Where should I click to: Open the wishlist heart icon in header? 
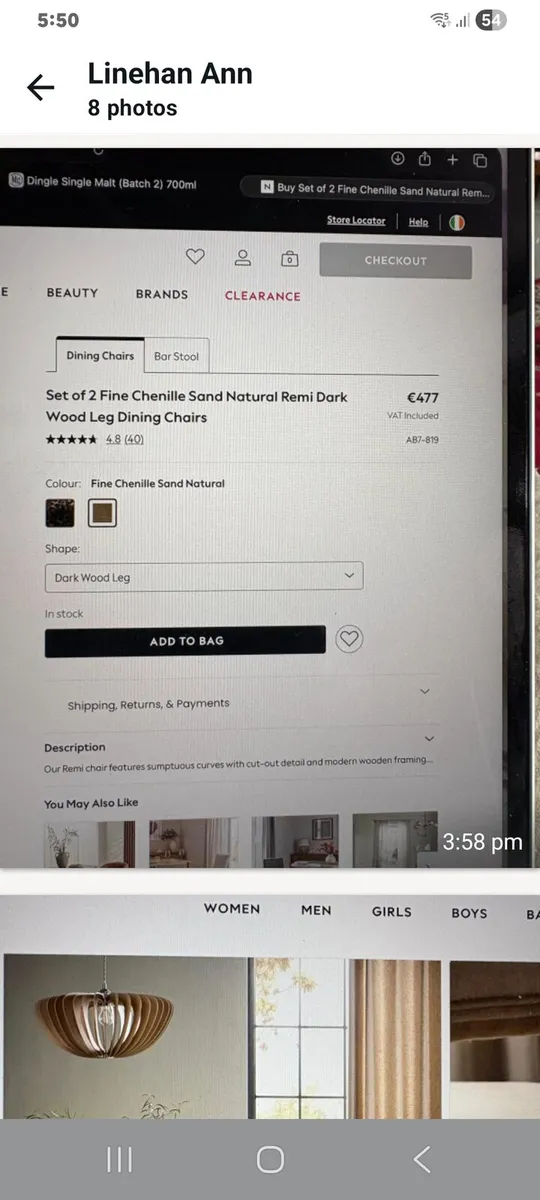[x=195, y=257]
